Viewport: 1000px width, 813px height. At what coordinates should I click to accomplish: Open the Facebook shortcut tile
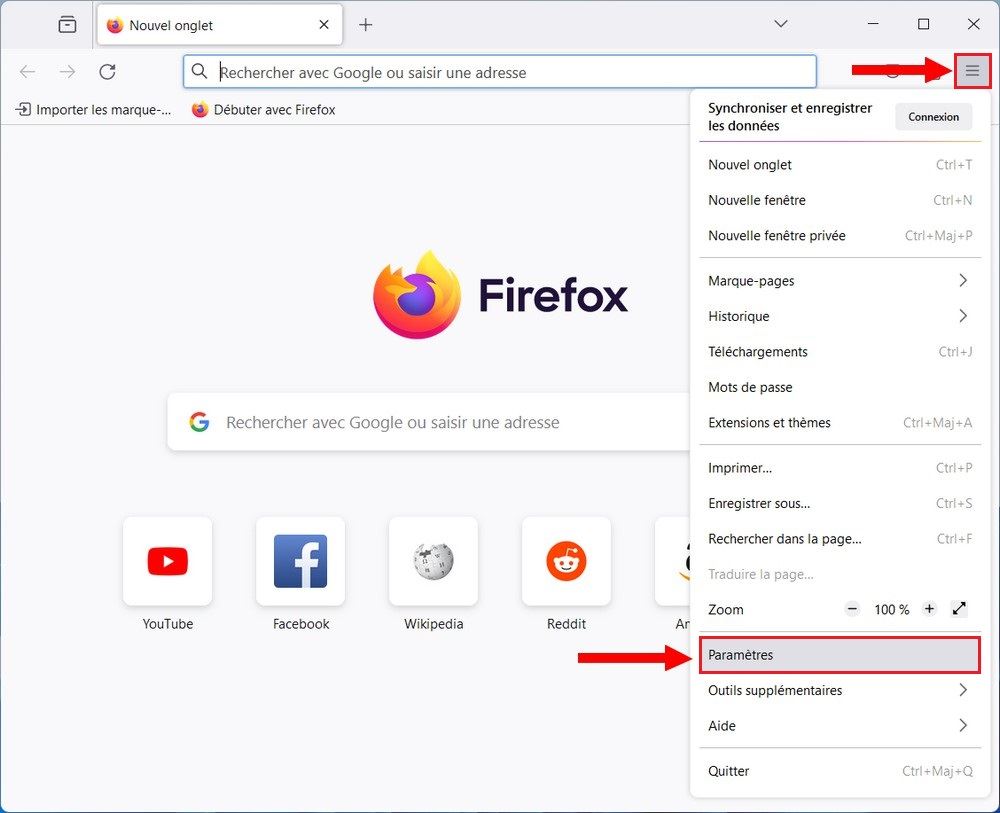coord(299,561)
